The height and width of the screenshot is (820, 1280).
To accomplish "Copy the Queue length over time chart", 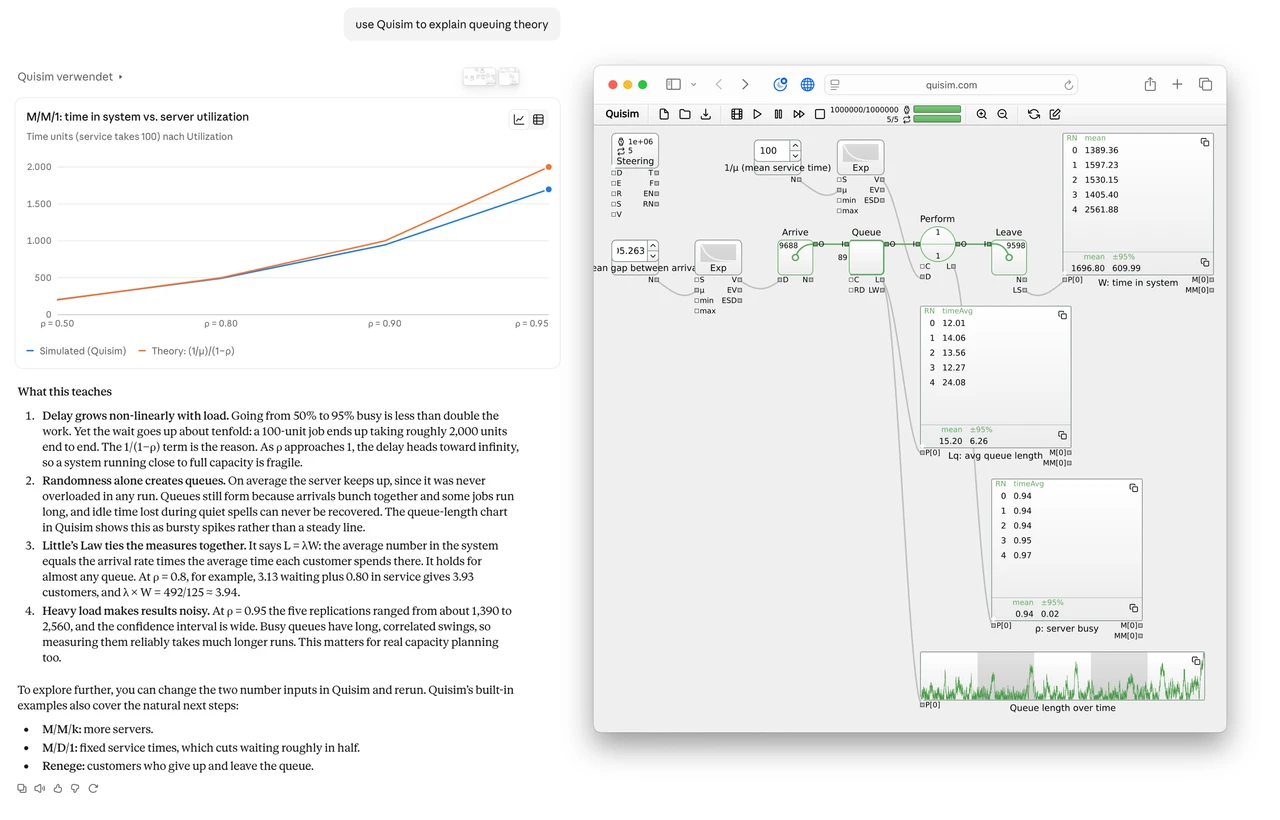I will tap(1196, 661).
